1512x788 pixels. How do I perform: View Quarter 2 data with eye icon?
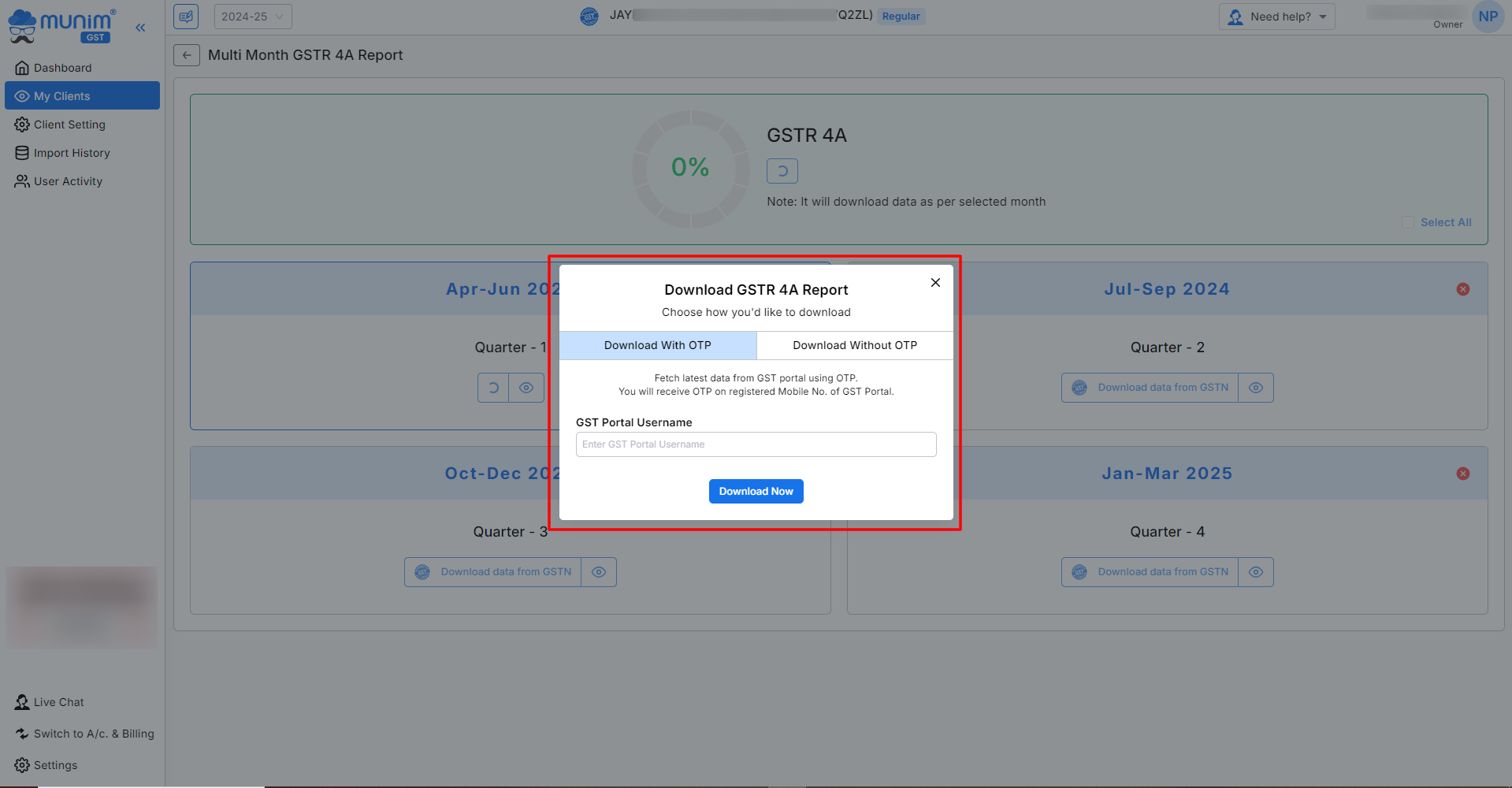(1256, 388)
